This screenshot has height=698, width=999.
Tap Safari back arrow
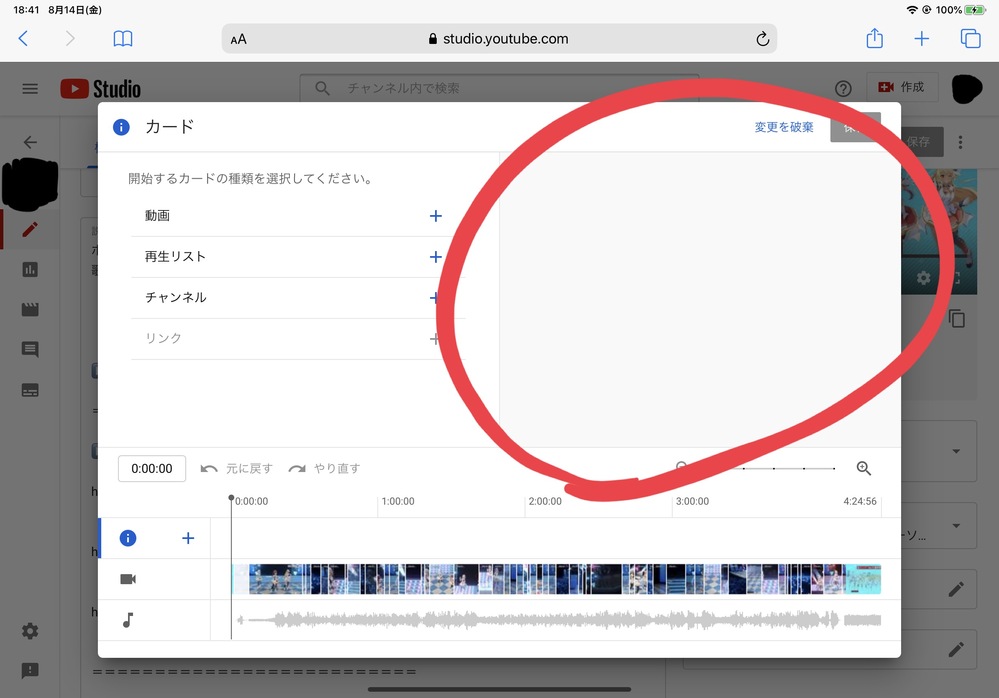pyautogui.click(x=24, y=38)
